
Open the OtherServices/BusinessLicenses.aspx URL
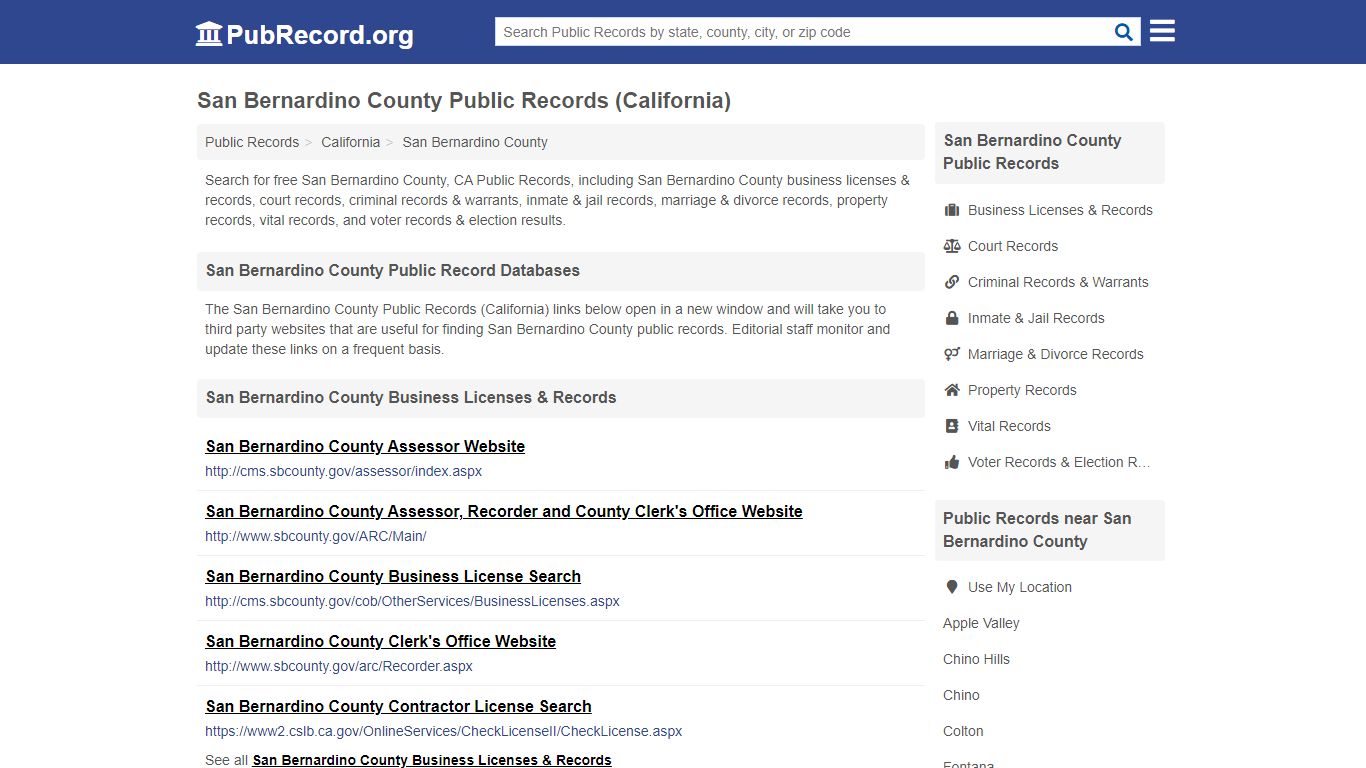(412, 601)
